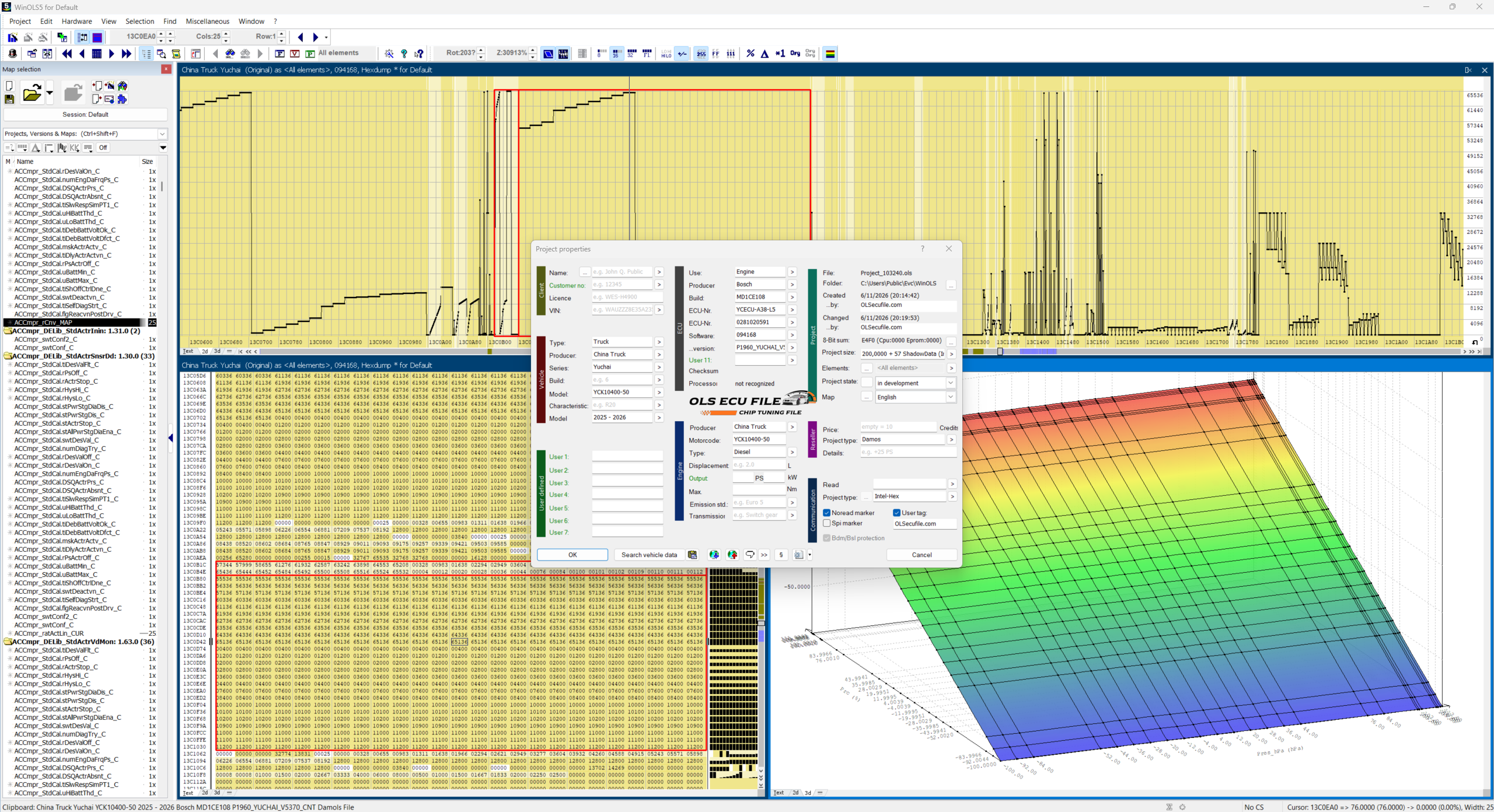Click the blue puzzle piece plugin icon

pos(122,99)
